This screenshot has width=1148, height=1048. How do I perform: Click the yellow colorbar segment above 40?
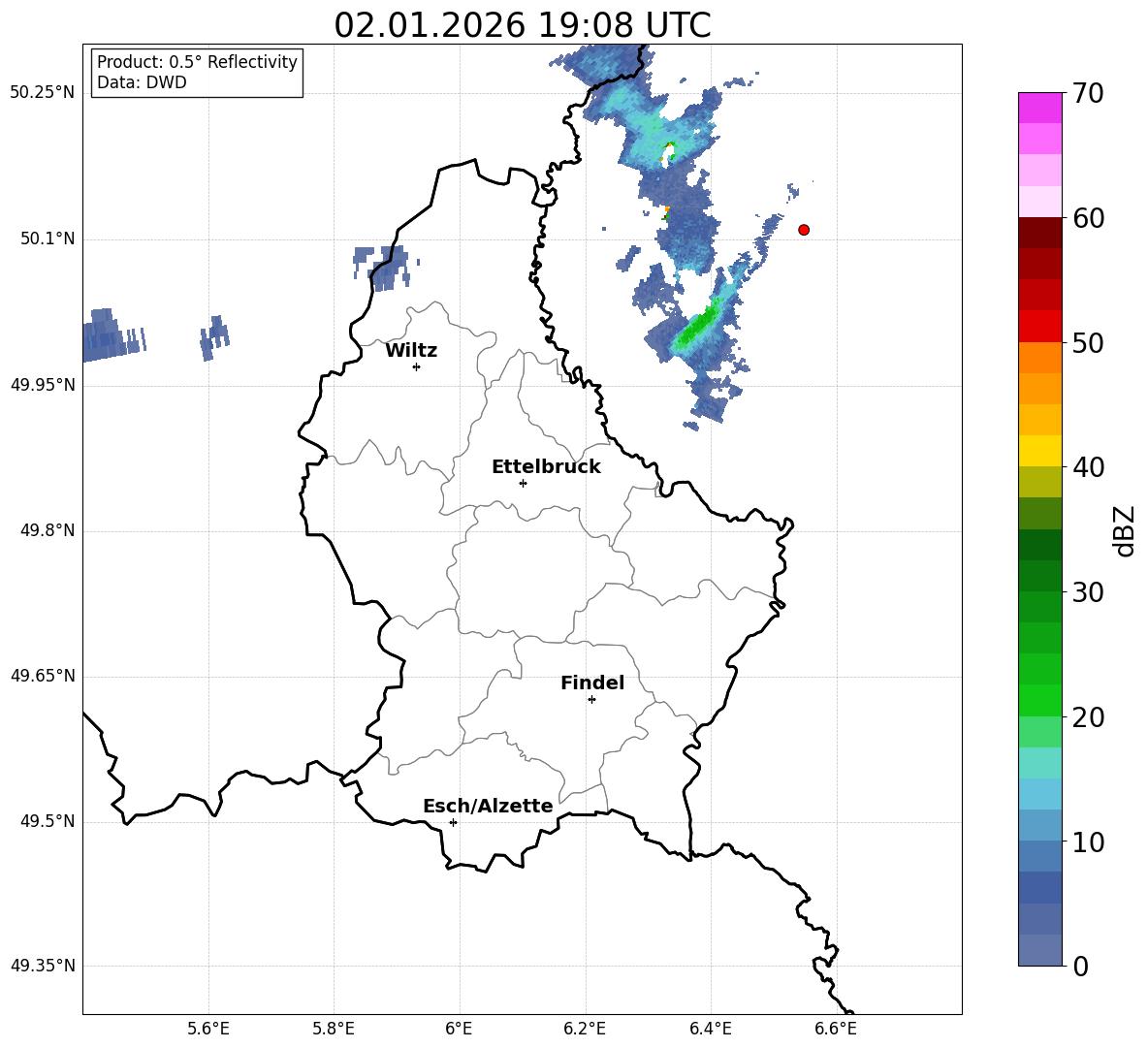1040,451
